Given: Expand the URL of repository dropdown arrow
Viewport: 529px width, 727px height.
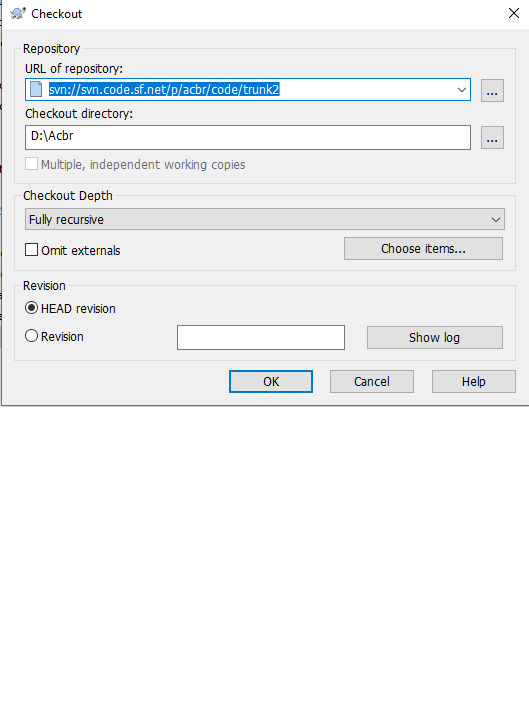Looking at the screenshot, I should point(461,89).
